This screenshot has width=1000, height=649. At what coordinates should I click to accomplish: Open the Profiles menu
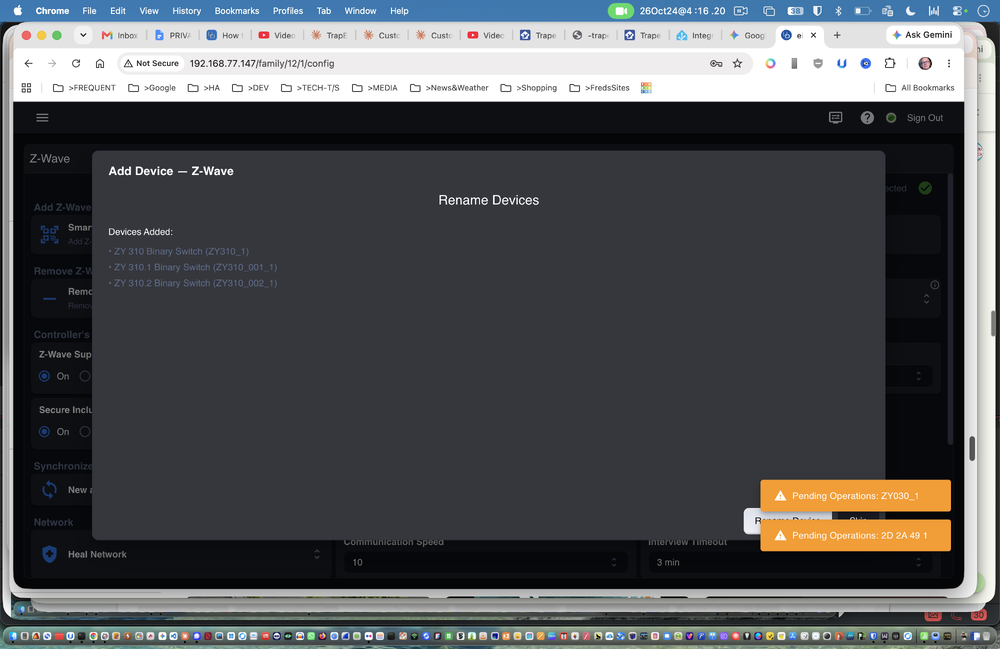point(288,11)
